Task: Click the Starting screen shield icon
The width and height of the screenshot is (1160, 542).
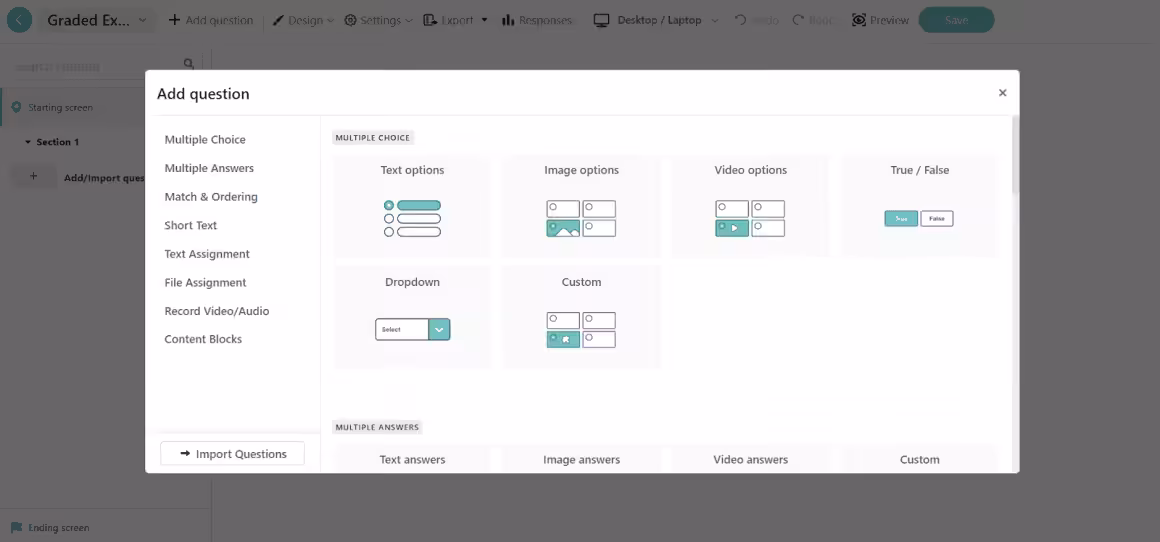Action: tap(16, 107)
